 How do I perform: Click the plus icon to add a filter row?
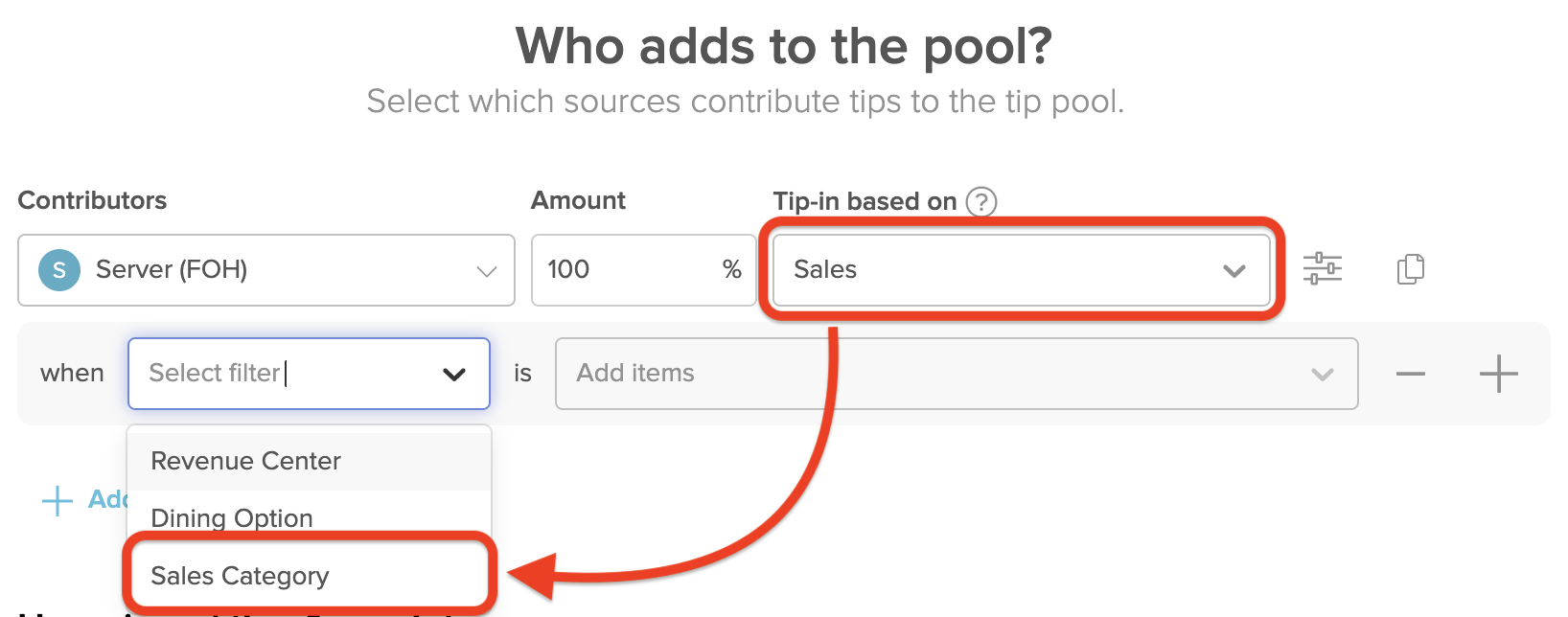point(1499,374)
